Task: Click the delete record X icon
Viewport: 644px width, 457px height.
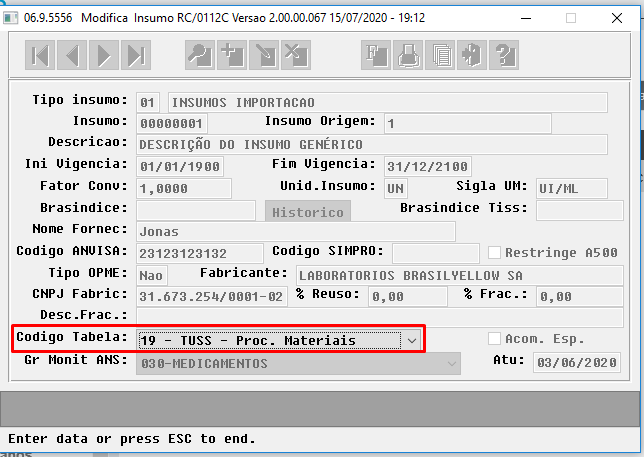Action: pyautogui.click(x=296, y=55)
